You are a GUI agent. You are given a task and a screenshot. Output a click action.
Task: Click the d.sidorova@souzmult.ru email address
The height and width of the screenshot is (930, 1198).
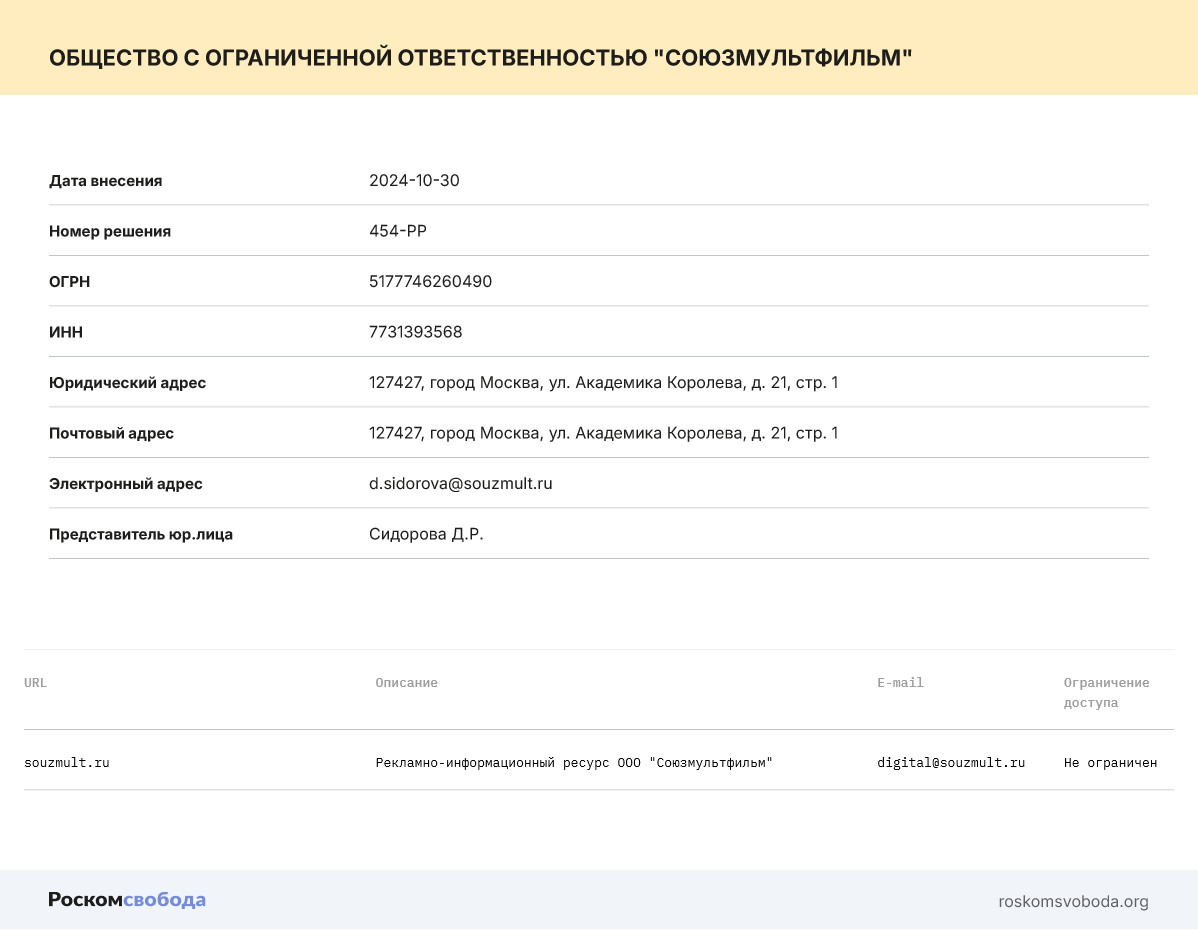[x=461, y=483]
